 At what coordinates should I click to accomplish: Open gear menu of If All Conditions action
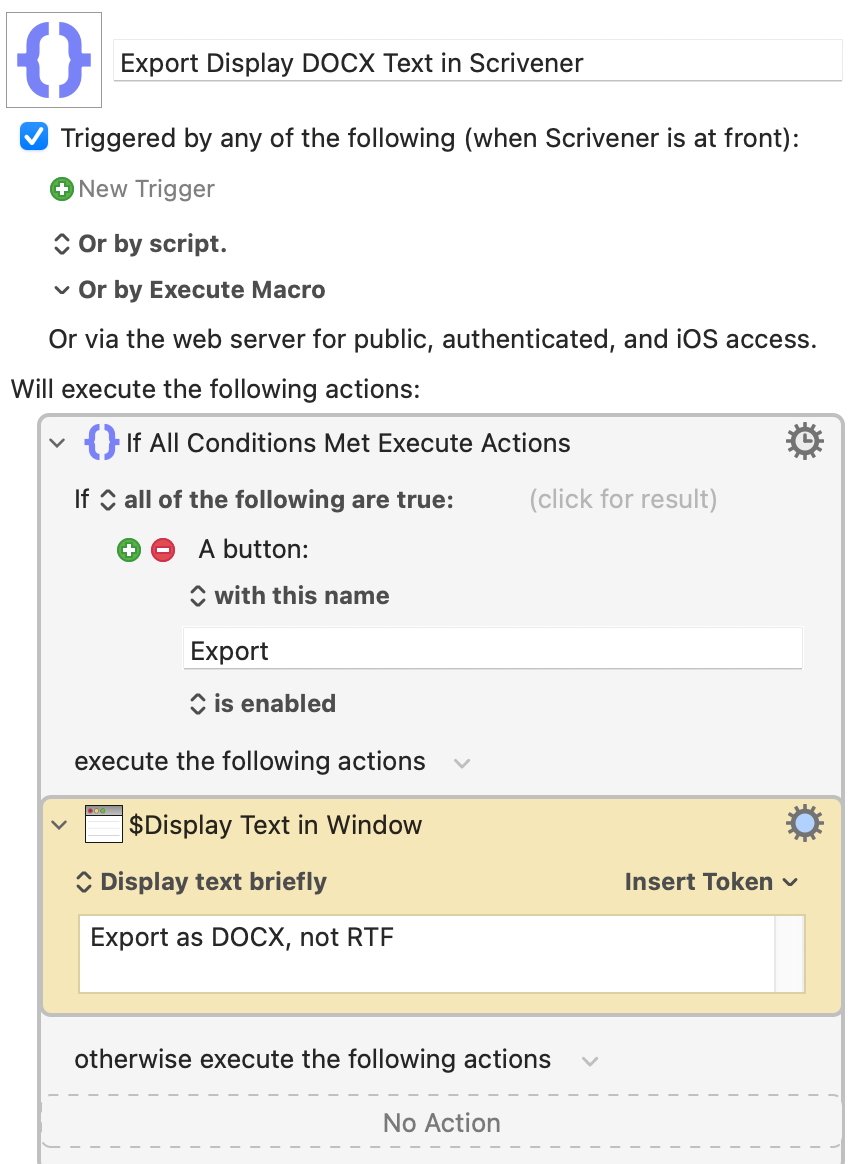pyautogui.click(x=805, y=442)
